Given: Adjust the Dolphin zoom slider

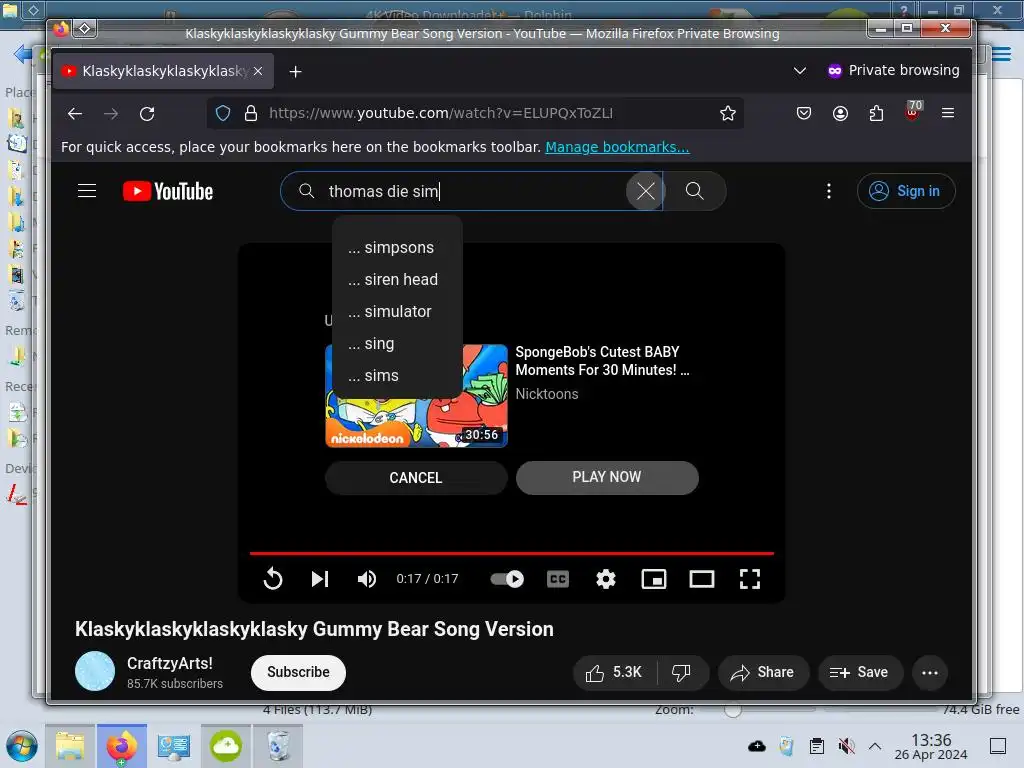Looking at the screenshot, I should tap(732, 710).
